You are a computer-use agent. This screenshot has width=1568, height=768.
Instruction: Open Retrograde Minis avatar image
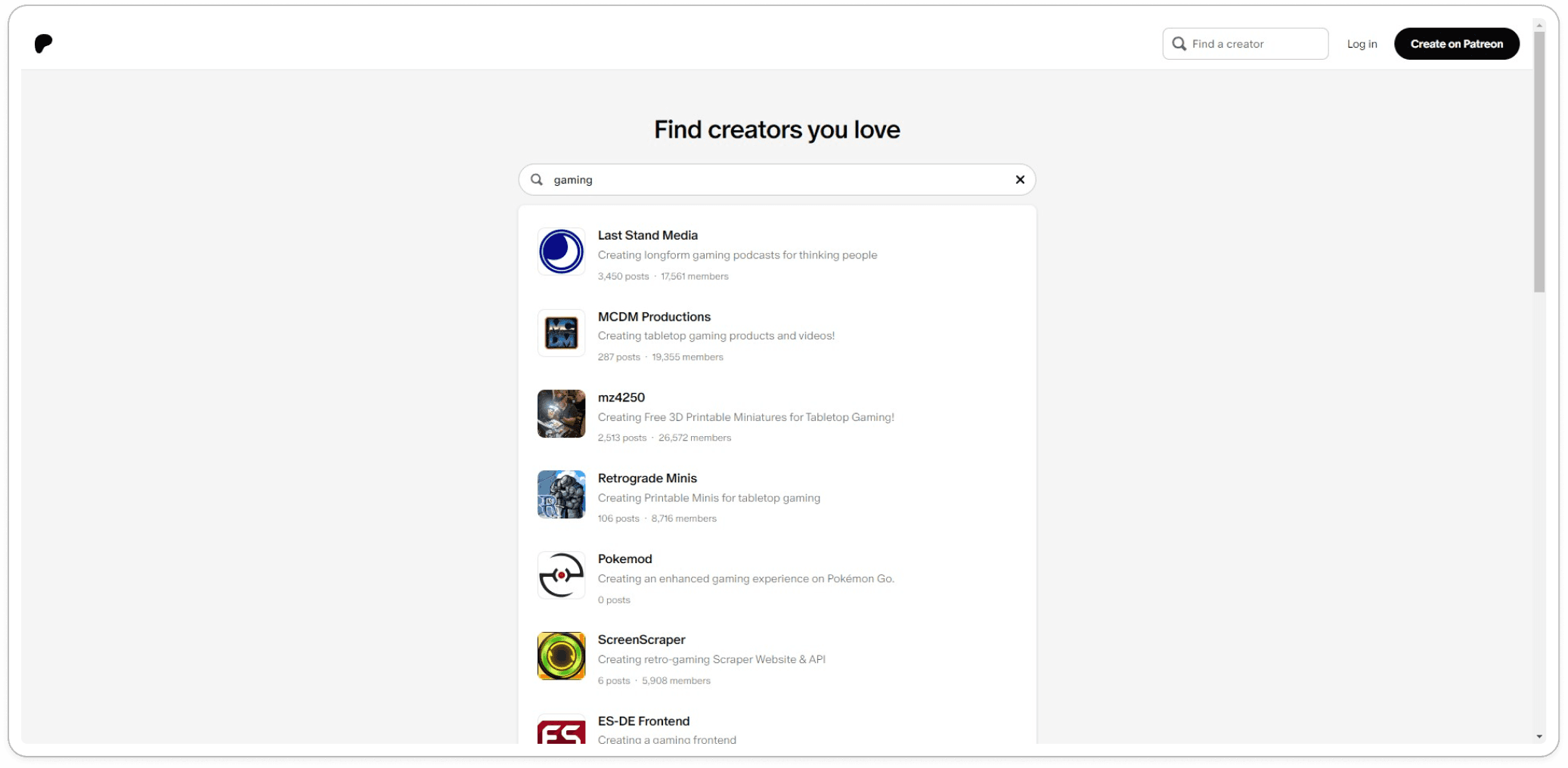coord(561,494)
